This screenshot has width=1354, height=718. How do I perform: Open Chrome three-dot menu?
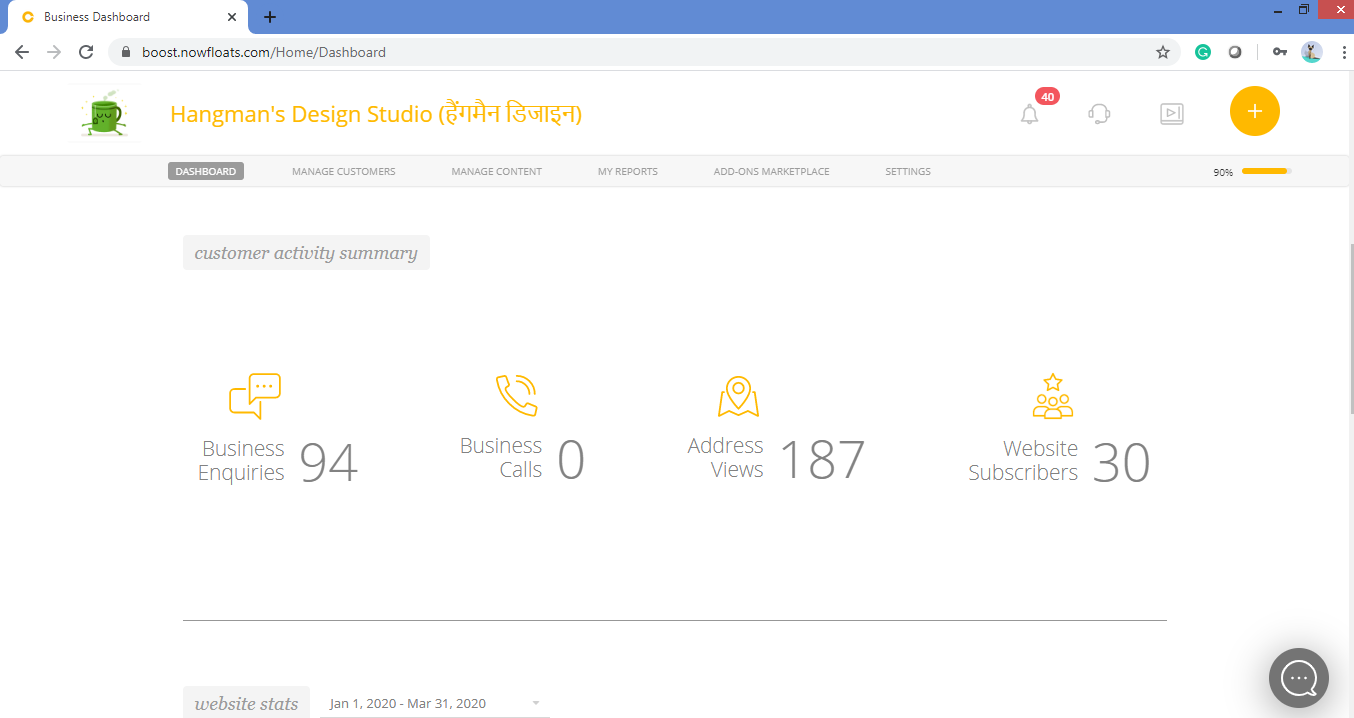pyautogui.click(x=1343, y=52)
